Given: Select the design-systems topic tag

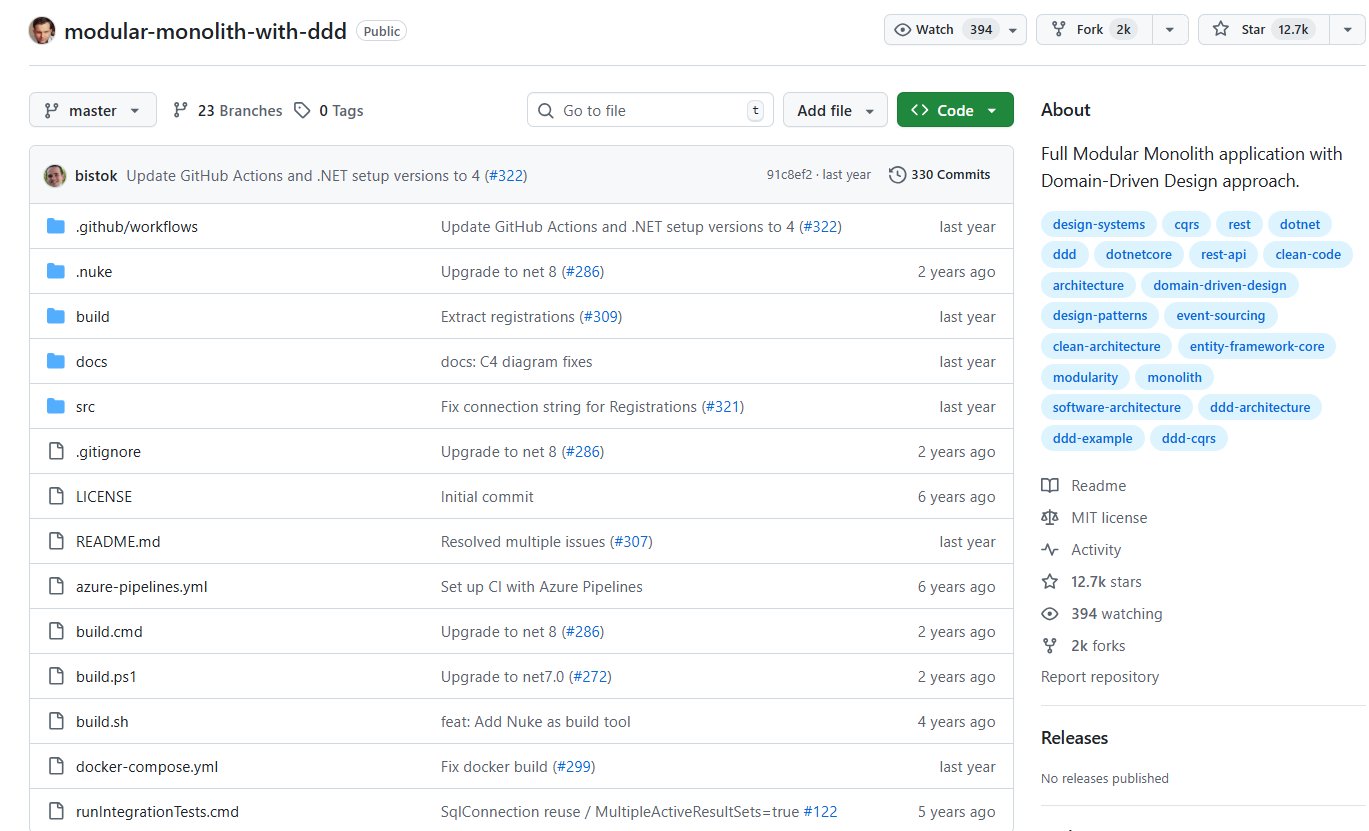Looking at the screenshot, I should click(x=1099, y=224).
